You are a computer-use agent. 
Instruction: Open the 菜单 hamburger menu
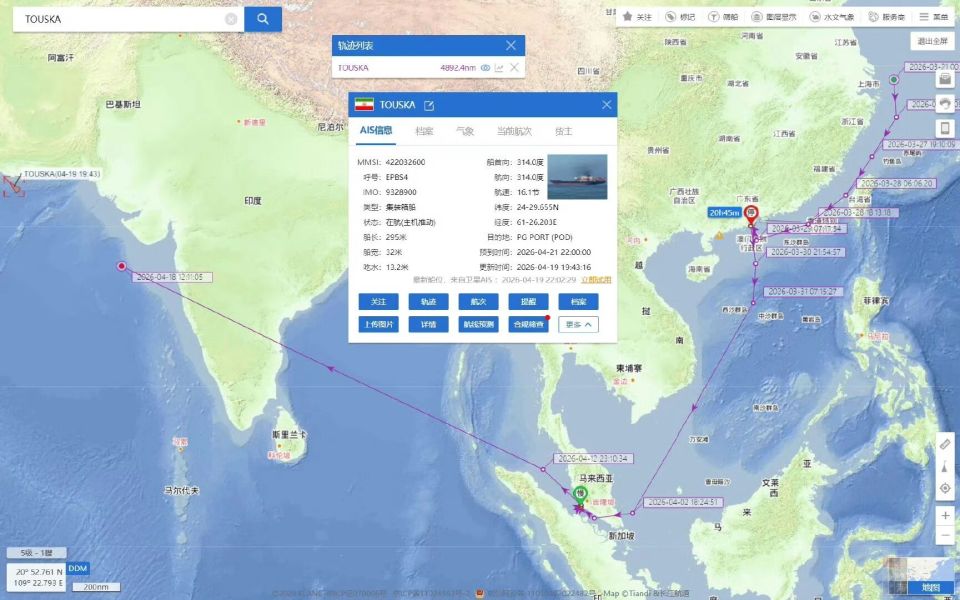tap(934, 17)
